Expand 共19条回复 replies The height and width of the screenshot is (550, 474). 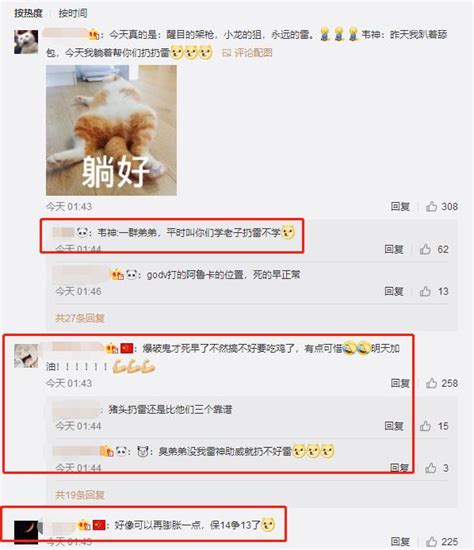80,495
